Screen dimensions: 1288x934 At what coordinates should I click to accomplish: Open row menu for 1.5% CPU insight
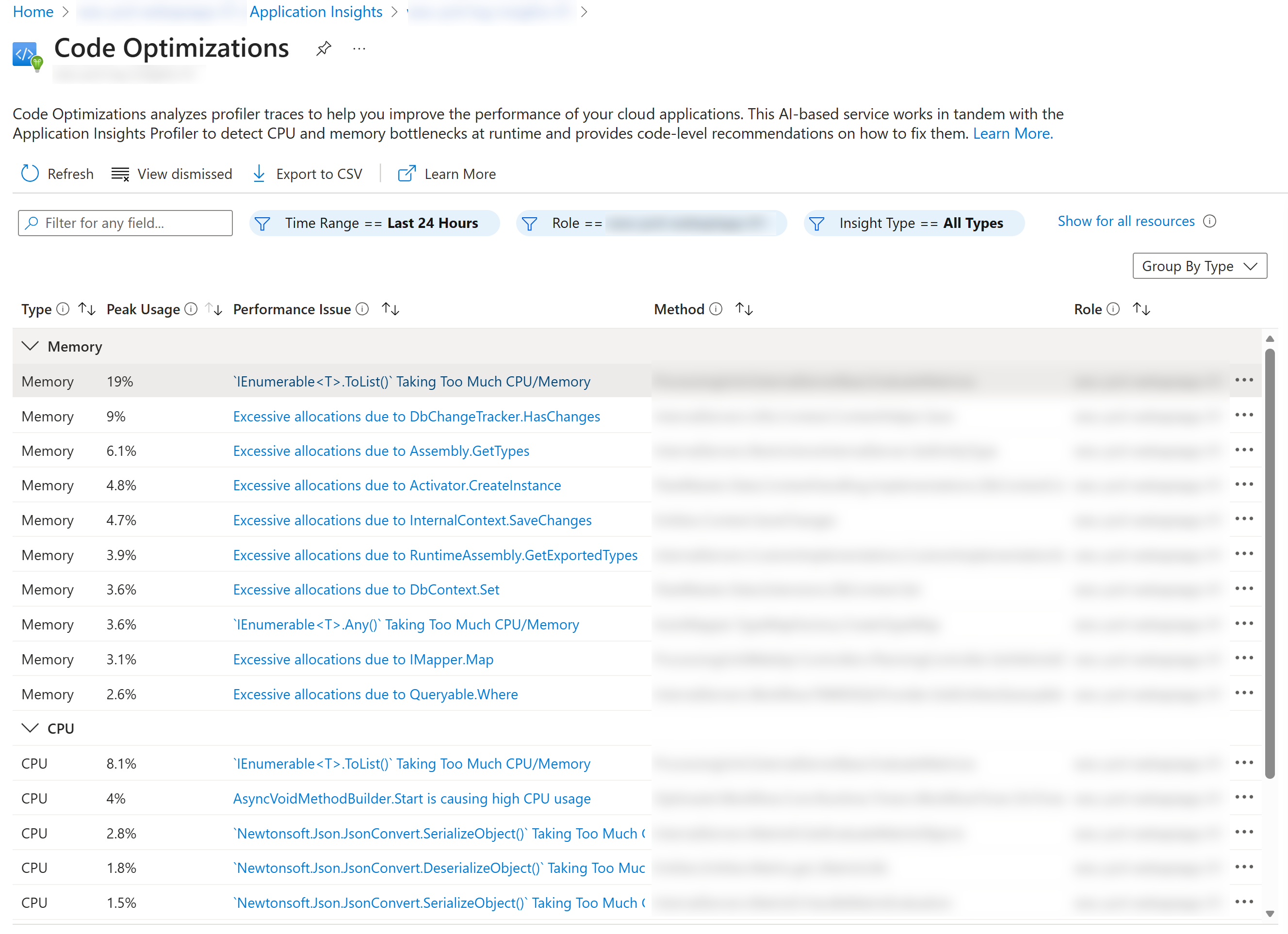(1244, 902)
